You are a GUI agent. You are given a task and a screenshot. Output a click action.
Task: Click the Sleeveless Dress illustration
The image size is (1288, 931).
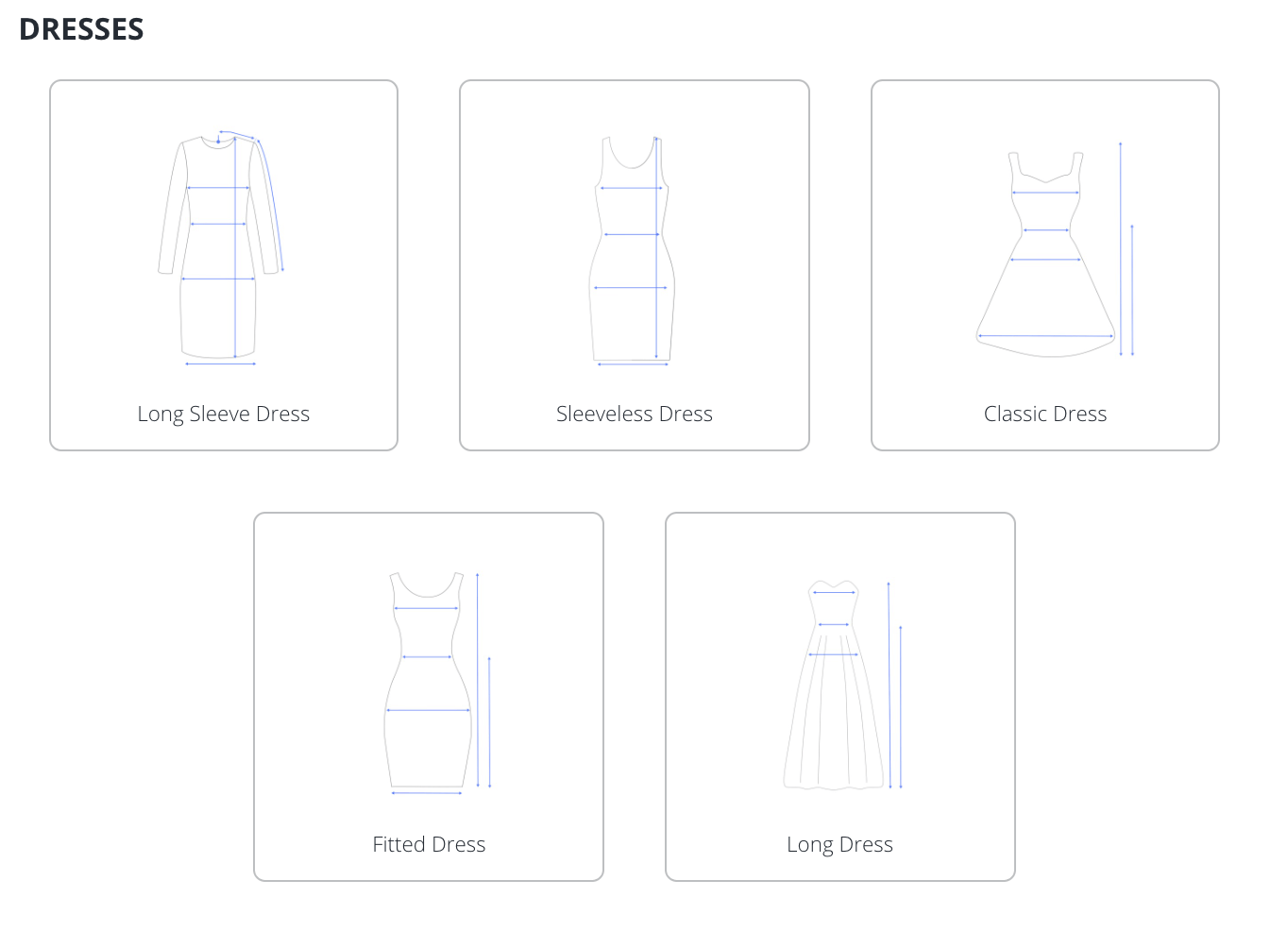(633, 250)
